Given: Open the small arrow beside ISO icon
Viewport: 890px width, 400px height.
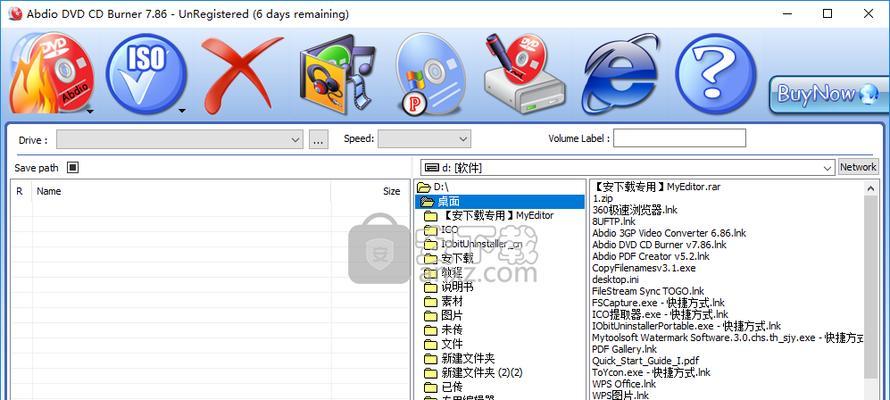Looking at the screenshot, I should [182, 111].
